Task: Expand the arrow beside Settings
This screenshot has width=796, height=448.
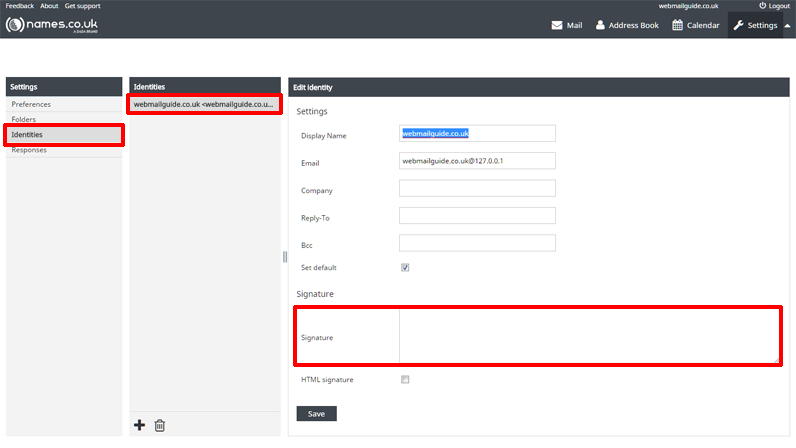Action: pyautogui.click(x=787, y=25)
